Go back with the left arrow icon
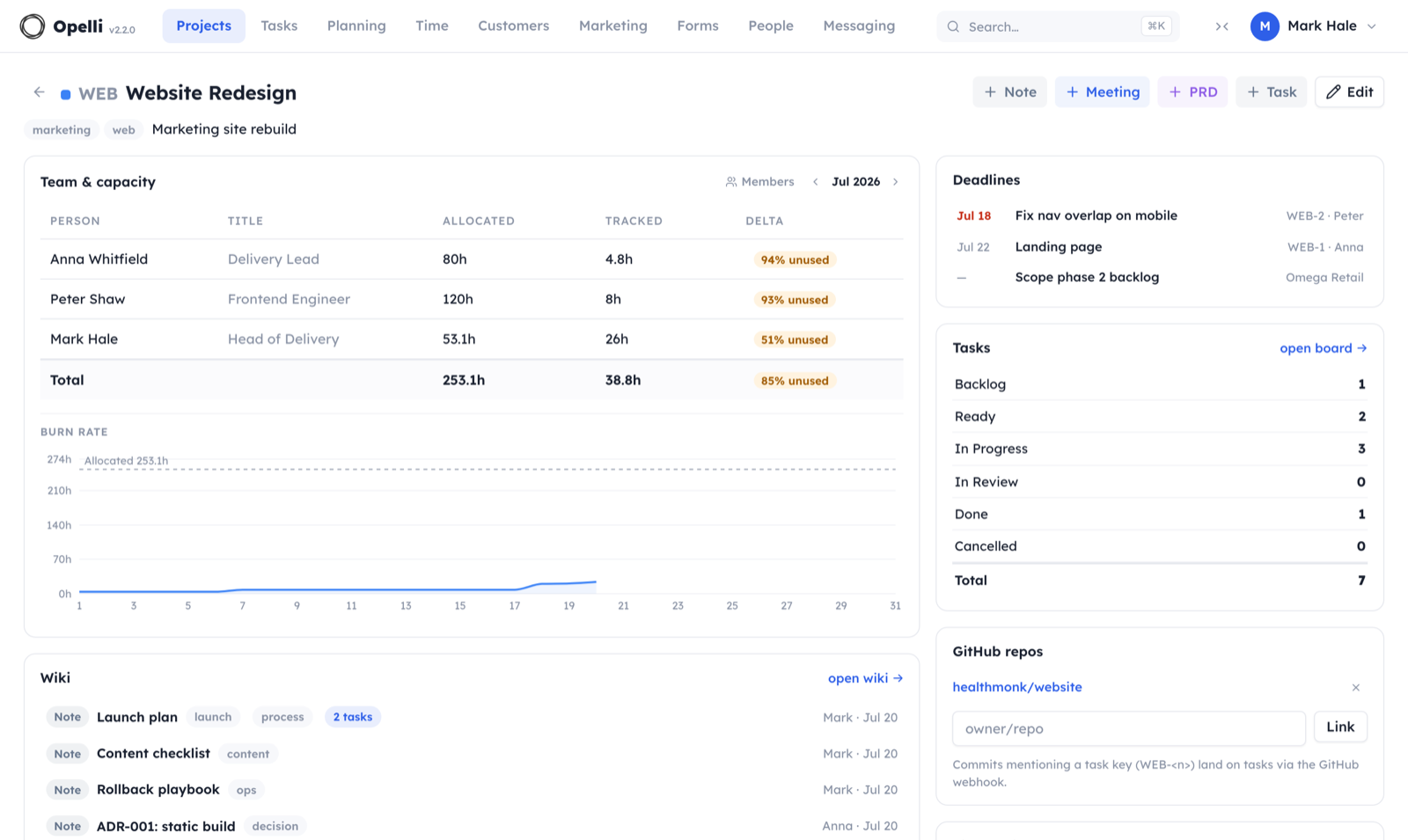This screenshot has height=840, width=1408. click(39, 92)
